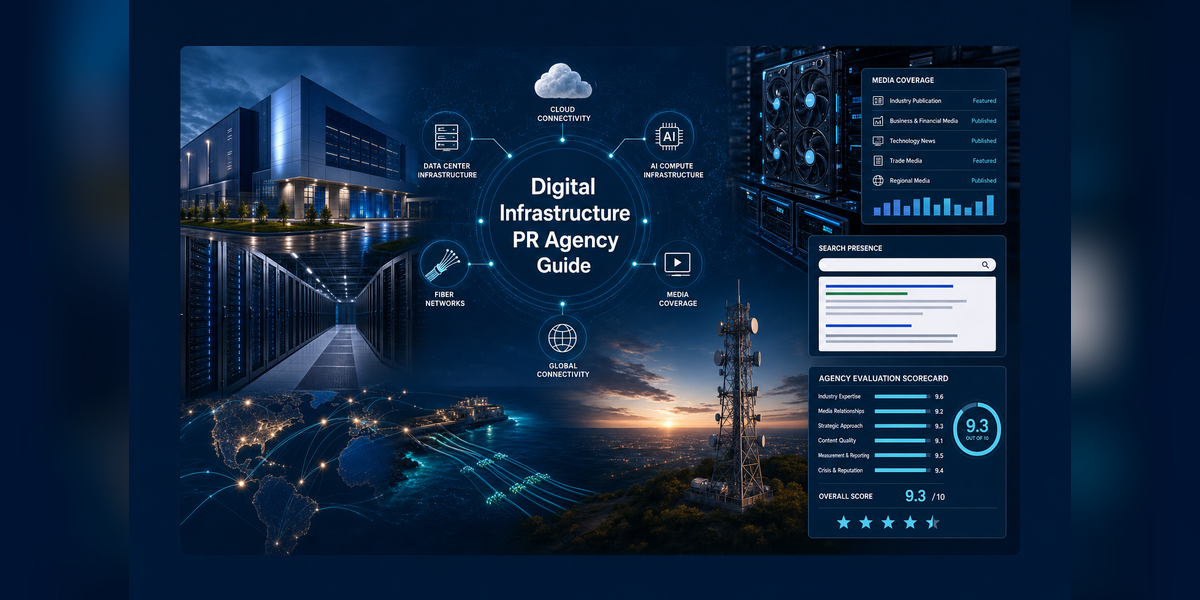Click the Industry Expertise score bar

point(902,397)
